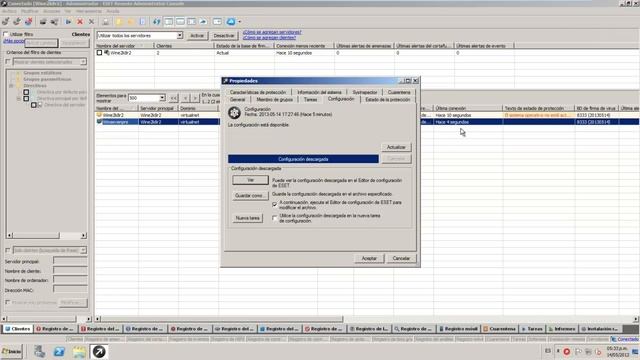Open the 'Mostrar clientes seleccionados' dropdown
Image resolution: width=640 pixels, height=360 pixels.
pos(83,62)
